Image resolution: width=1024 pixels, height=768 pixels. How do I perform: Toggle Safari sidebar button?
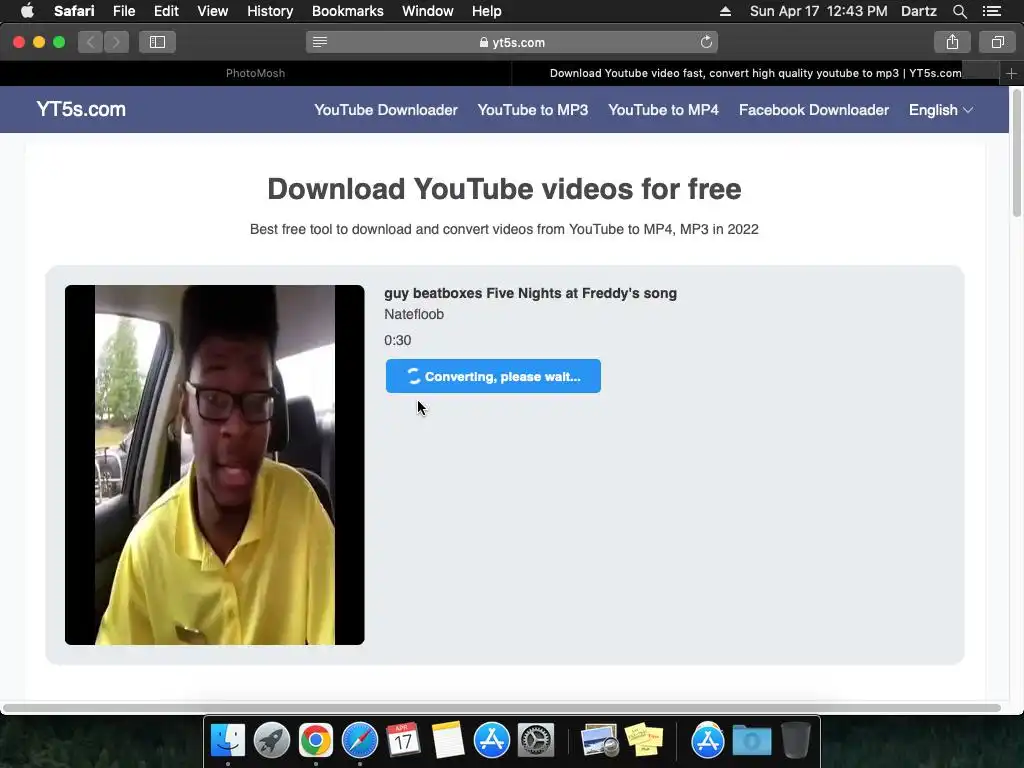pyautogui.click(x=157, y=42)
